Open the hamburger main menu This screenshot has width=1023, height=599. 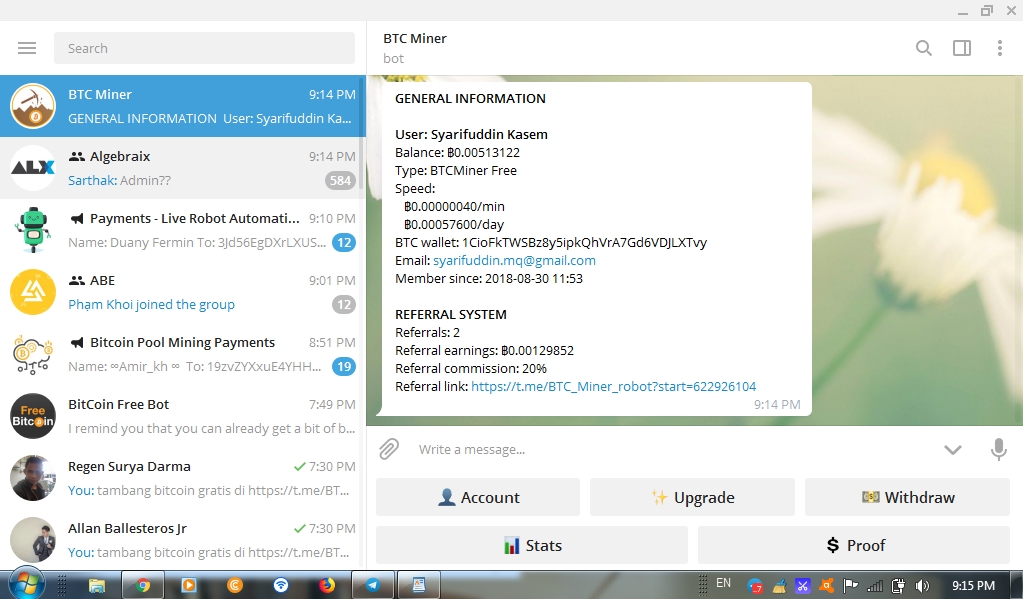(x=27, y=48)
